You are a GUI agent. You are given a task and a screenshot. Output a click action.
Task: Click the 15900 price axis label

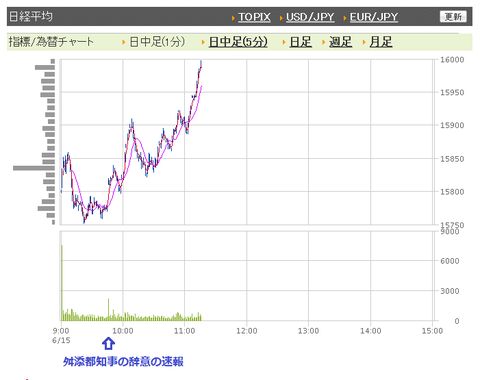click(x=452, y=125)
